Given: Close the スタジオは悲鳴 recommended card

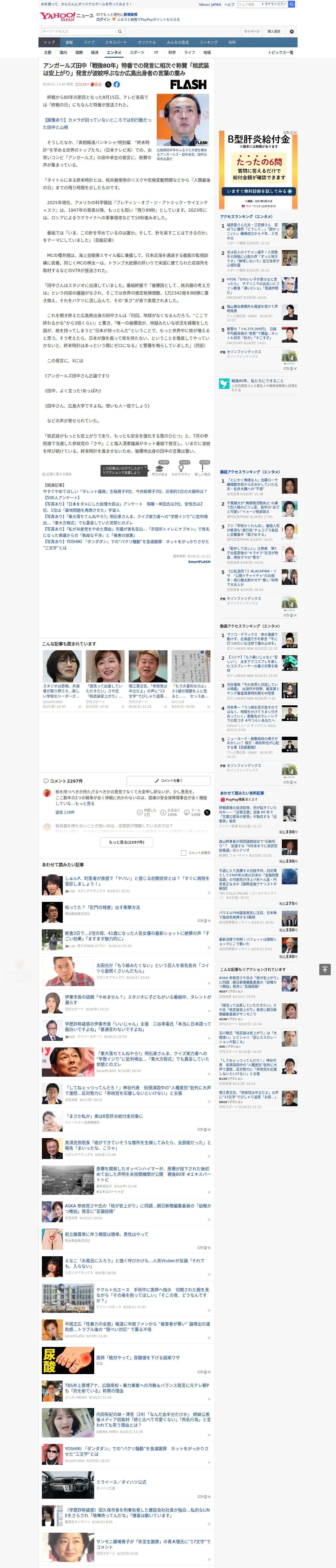Looking at the screenshot, I should 80,707.
